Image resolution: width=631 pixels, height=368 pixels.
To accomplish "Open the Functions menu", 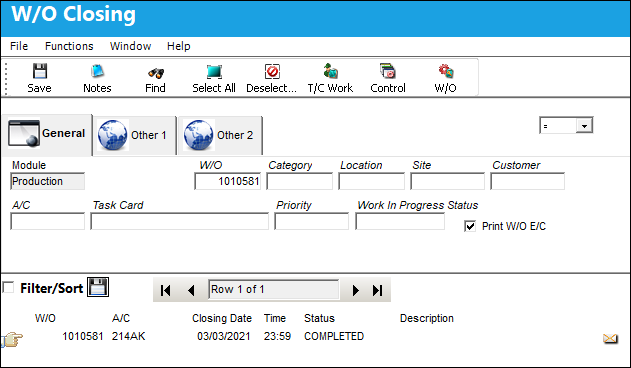I will coord(69,46).
